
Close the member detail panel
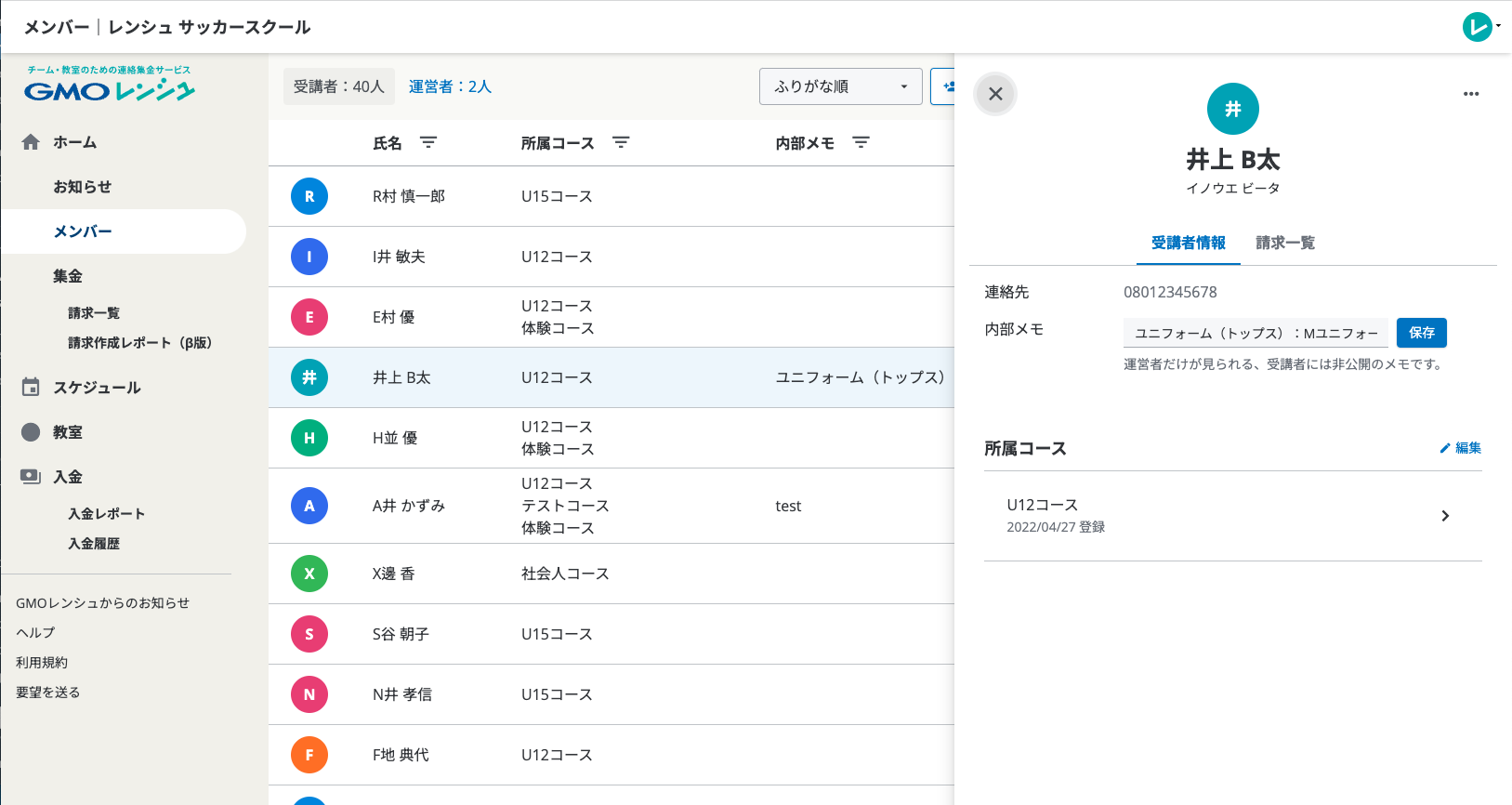coord(995,94)
